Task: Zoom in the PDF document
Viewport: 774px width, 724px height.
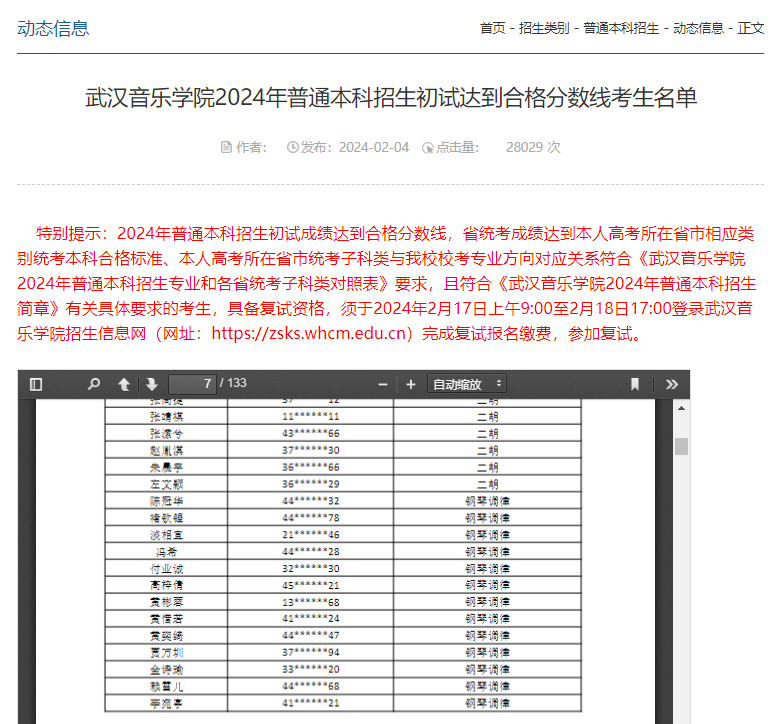Action: click(x=410, y=384)
